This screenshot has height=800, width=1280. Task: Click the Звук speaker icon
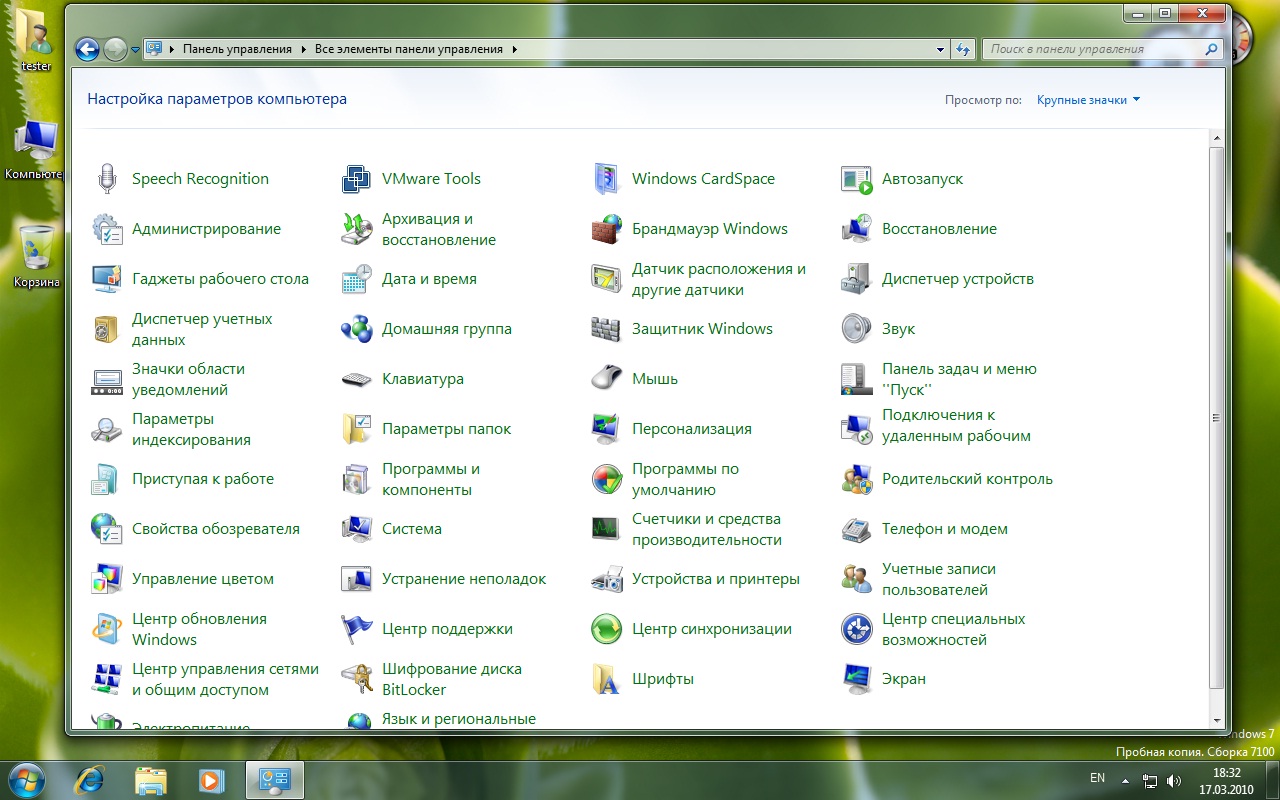[x=857, y=329]
